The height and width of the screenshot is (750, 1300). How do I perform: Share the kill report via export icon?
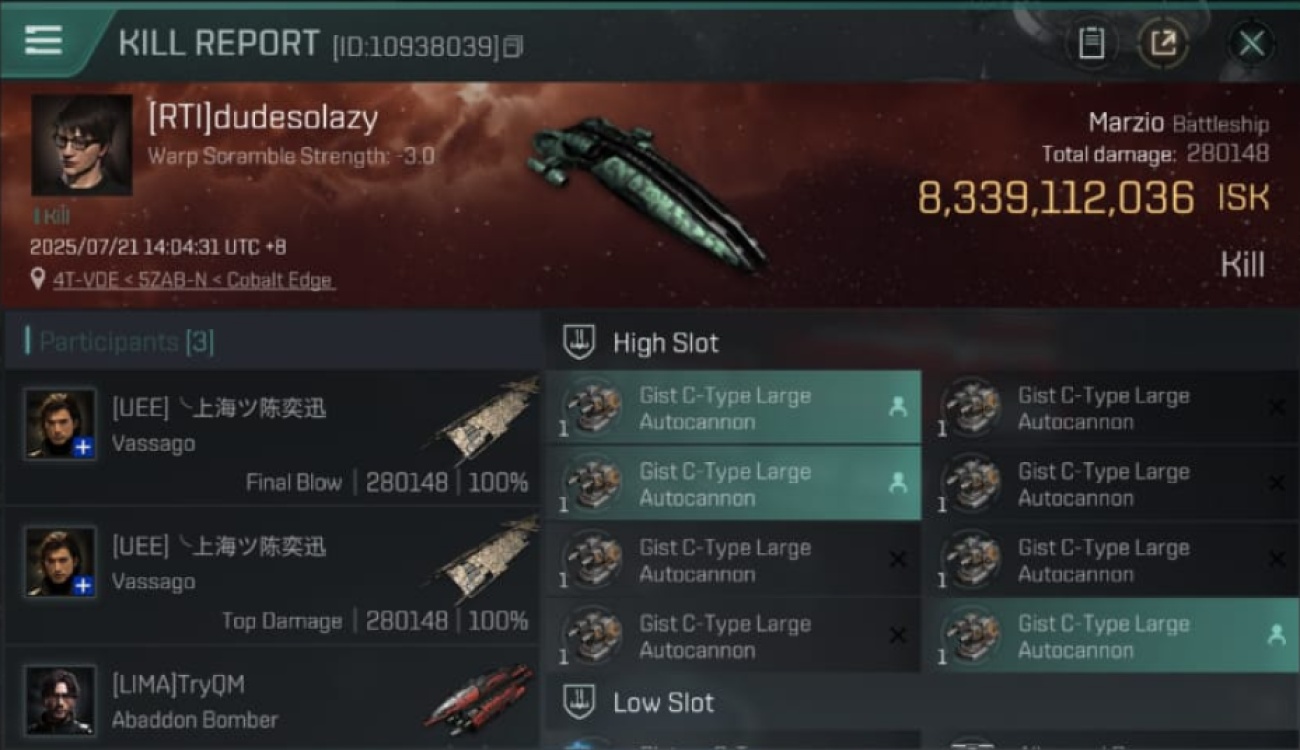(1164, 43)
